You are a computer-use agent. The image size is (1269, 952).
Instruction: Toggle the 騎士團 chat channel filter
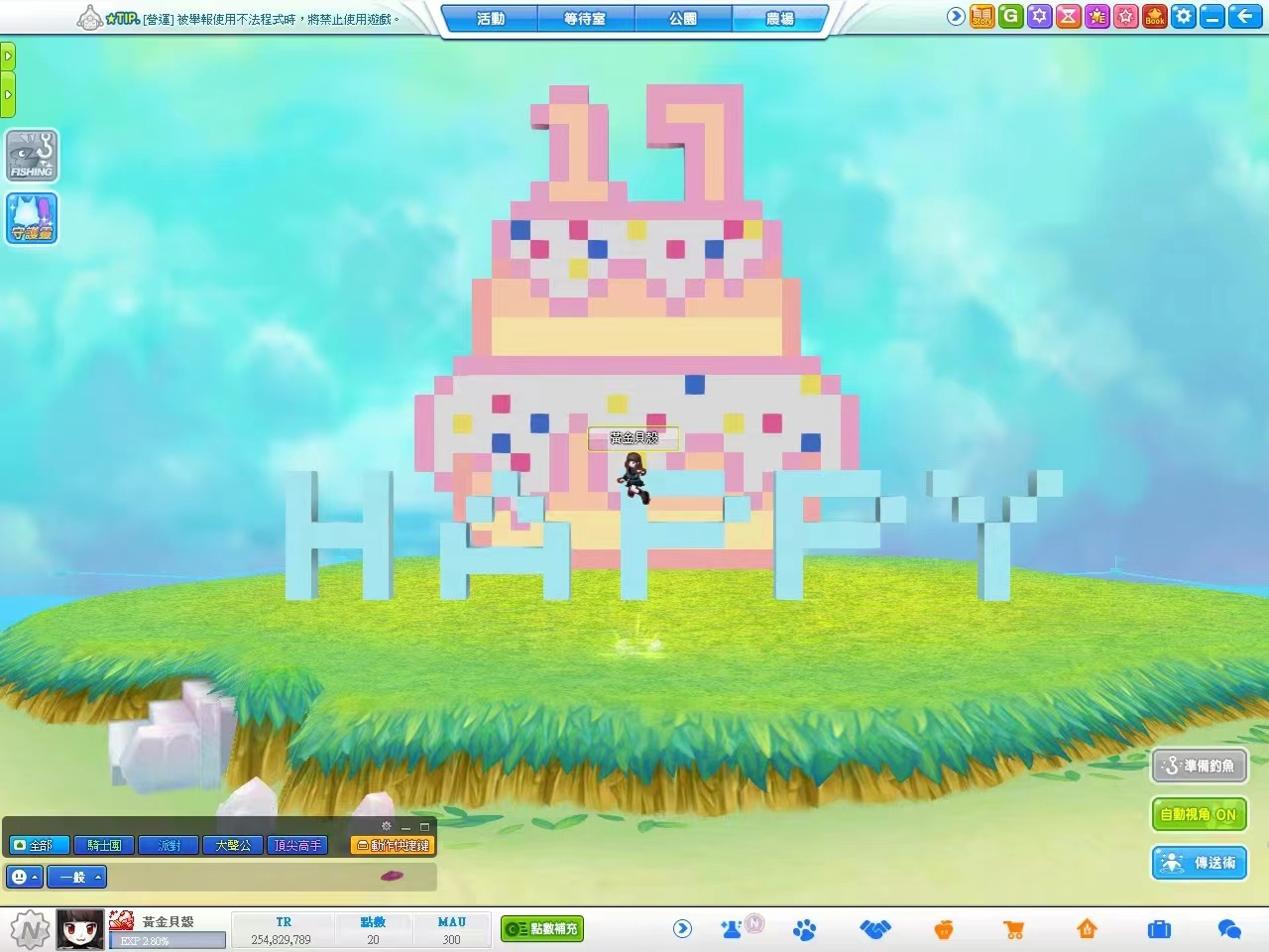pos(104,846)
